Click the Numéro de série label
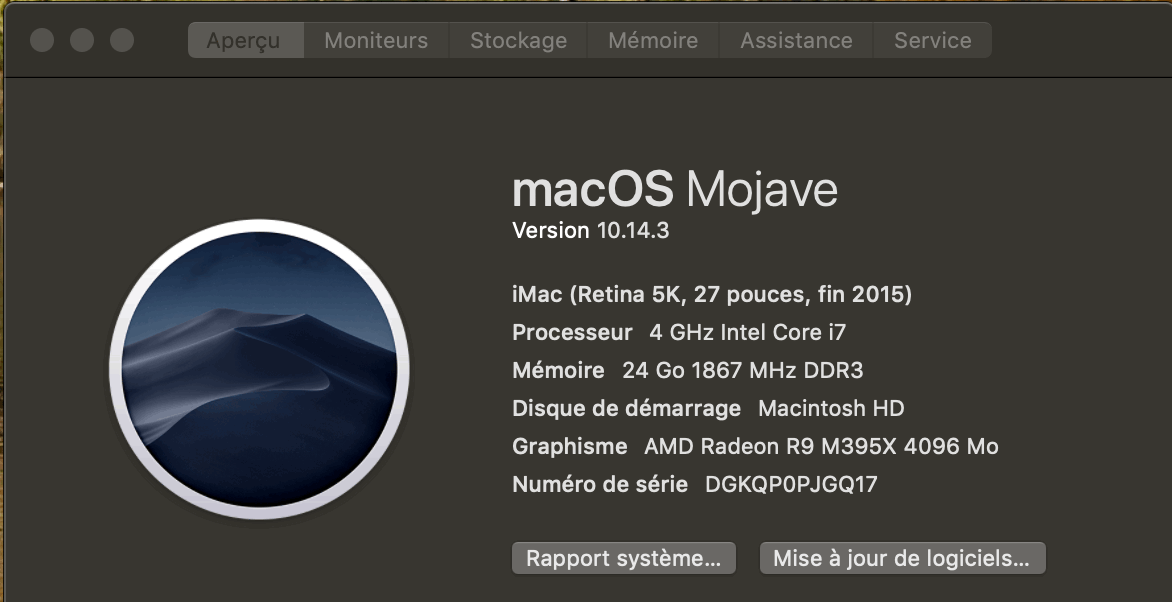This screenshot has width=1172, height=602. pos(599,485)
